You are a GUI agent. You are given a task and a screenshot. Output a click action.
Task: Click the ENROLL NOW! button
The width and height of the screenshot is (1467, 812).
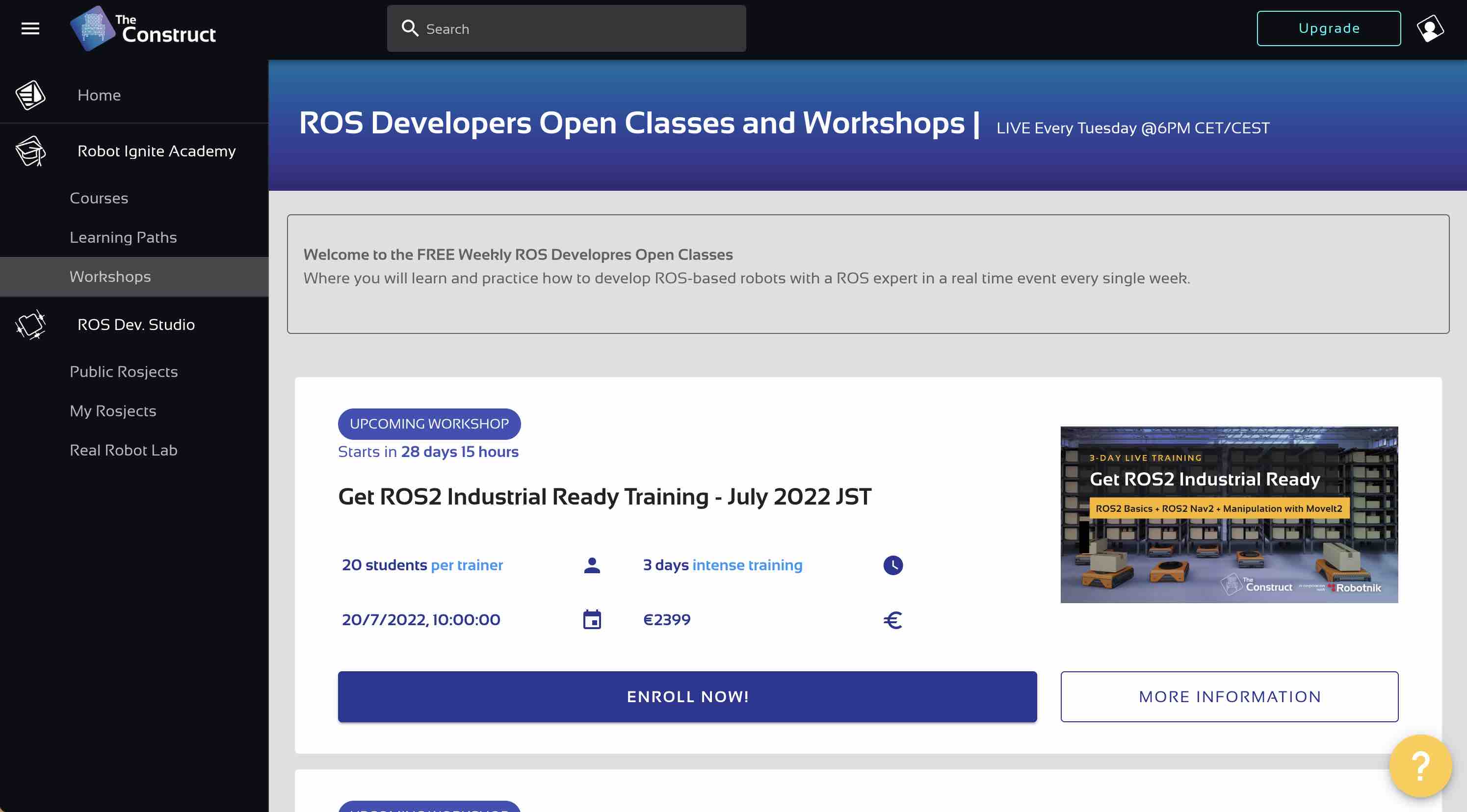pos(687,696)
